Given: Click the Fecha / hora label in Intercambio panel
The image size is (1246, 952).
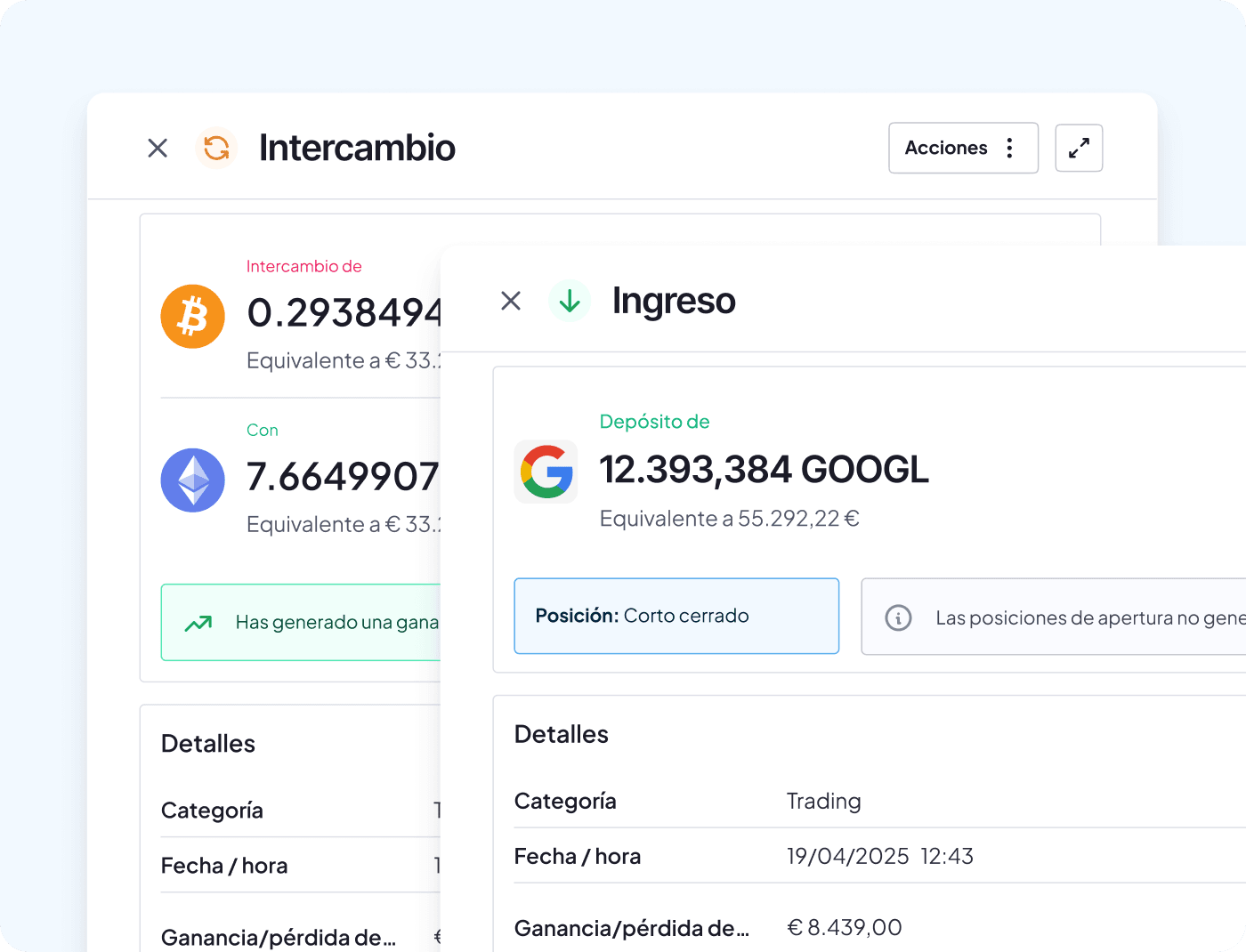Looking at the screenshot, I should tap(224, 866).
